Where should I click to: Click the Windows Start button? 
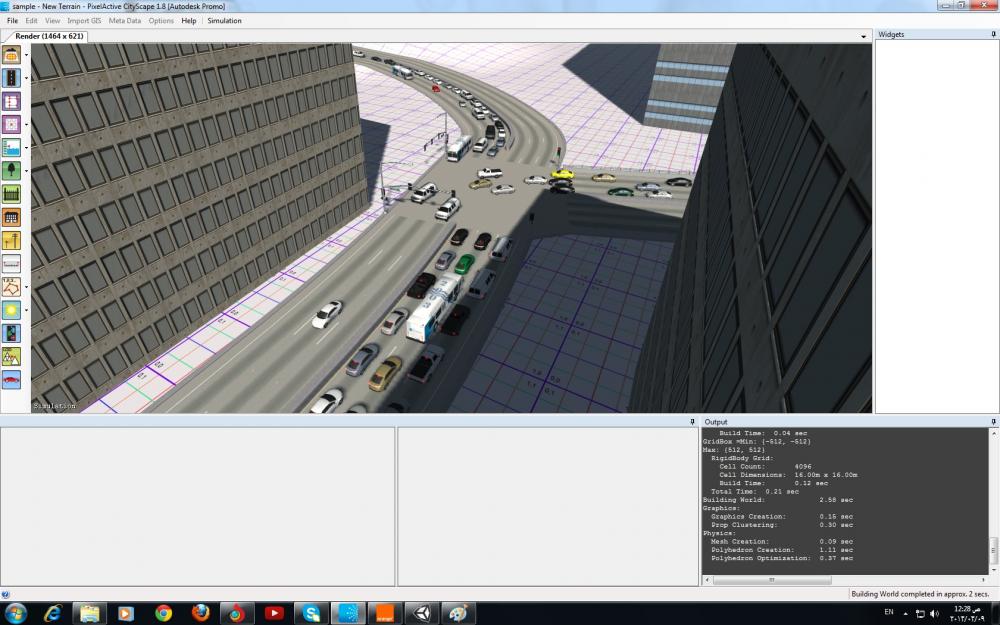pos(15,614)
